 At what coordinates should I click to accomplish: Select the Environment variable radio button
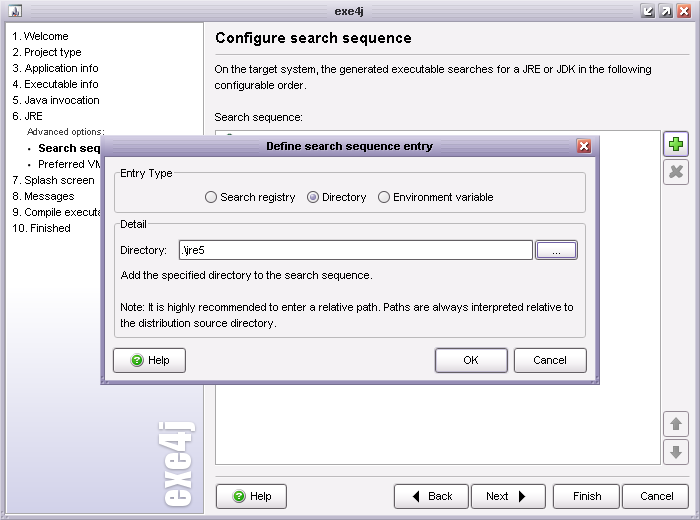point(384,198)
